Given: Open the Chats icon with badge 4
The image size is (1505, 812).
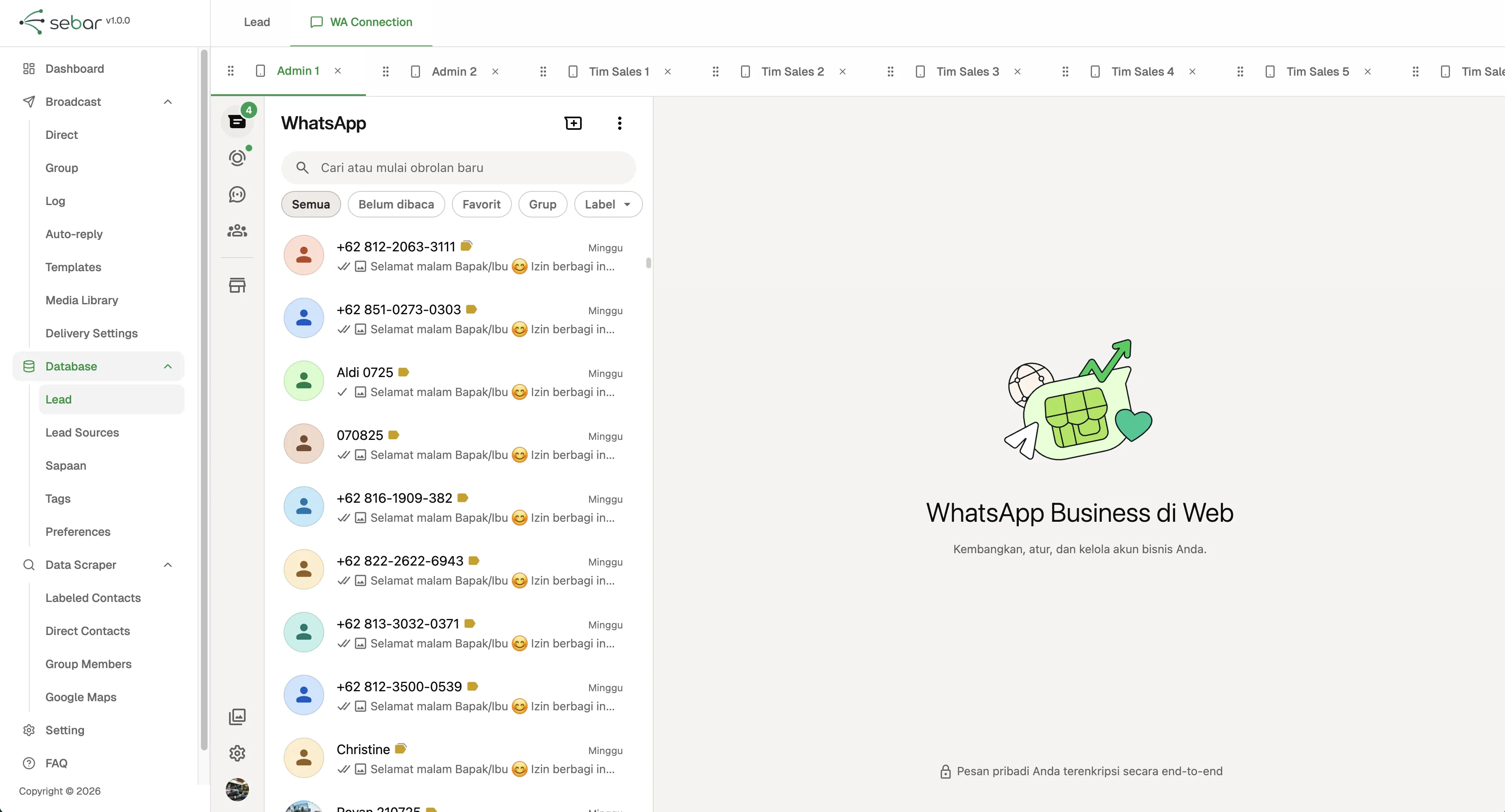Looking at the screenshot, I should click(x=237, y=122).
